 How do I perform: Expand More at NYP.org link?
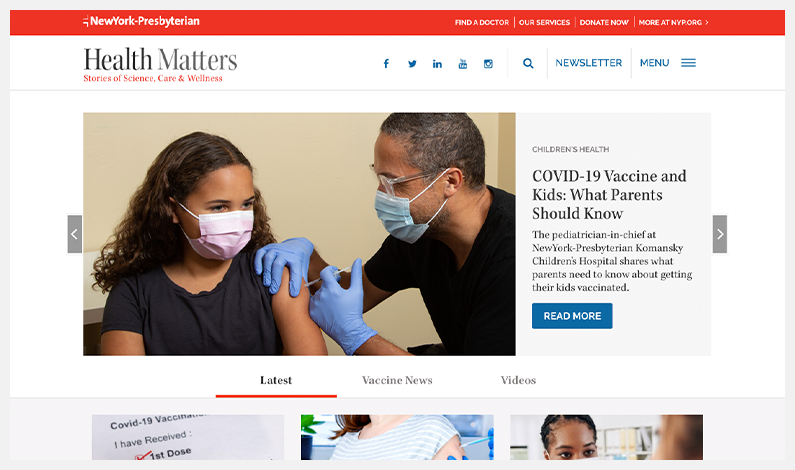click(673, 22)
